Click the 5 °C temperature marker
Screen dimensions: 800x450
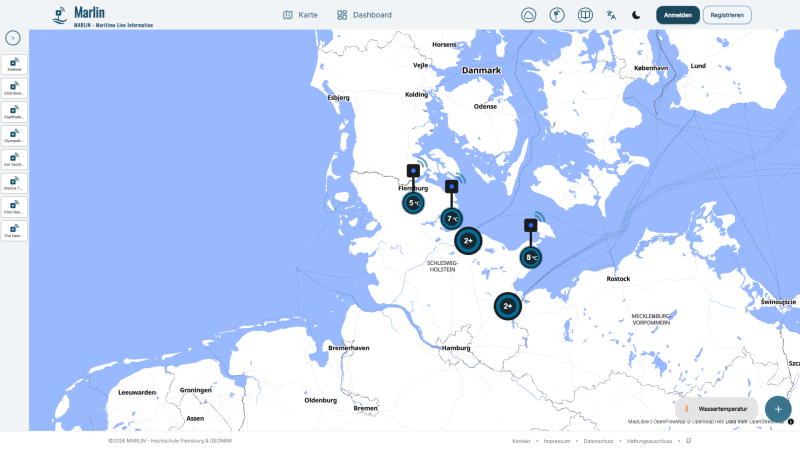click(413, 203)
